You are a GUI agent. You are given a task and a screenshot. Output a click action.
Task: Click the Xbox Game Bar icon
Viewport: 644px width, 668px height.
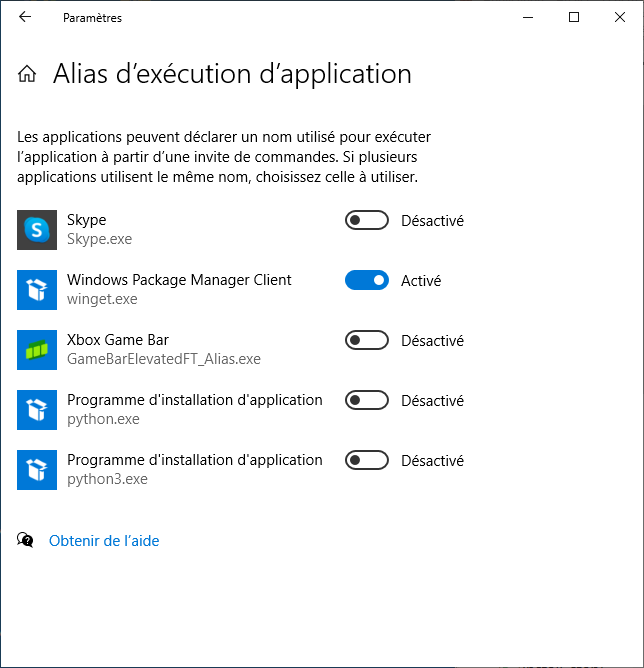pyautogui.click(x=37, y=350)
